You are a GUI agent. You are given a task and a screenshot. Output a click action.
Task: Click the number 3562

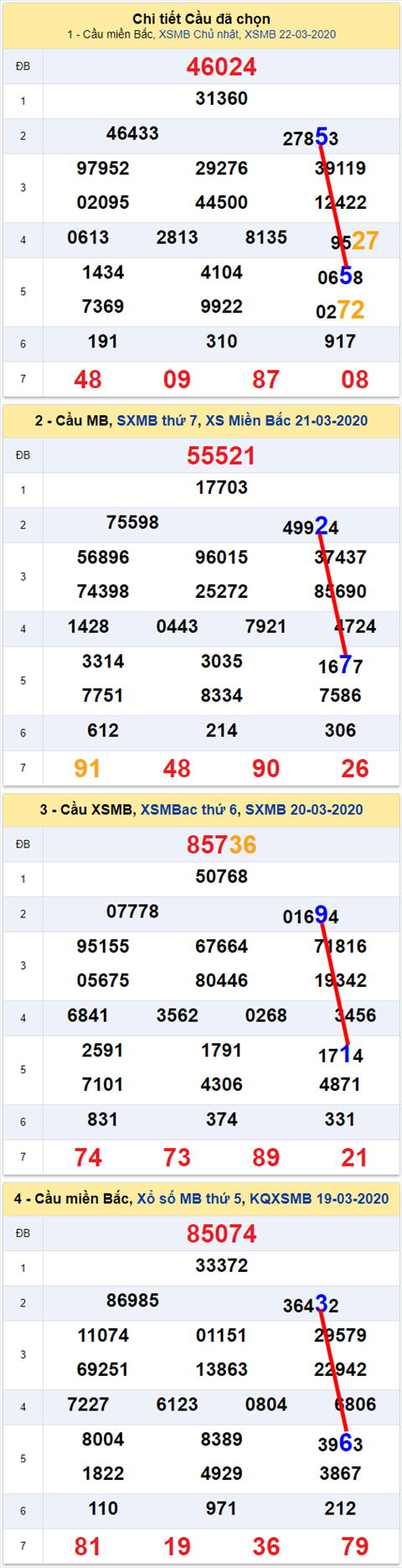pyautogui.click(x=177, y=1015)
